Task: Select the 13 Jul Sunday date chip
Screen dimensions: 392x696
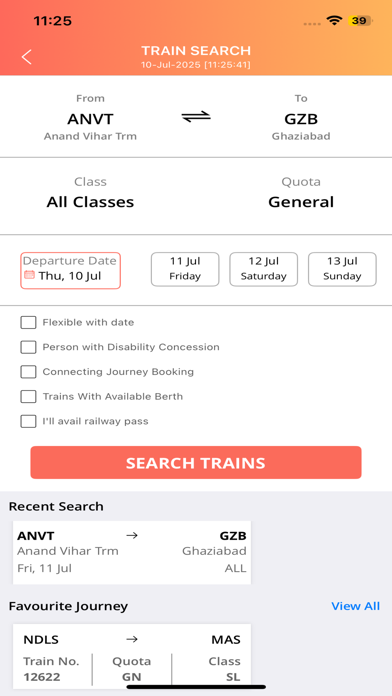Action: pyautogui.click(x=342, y=269)
